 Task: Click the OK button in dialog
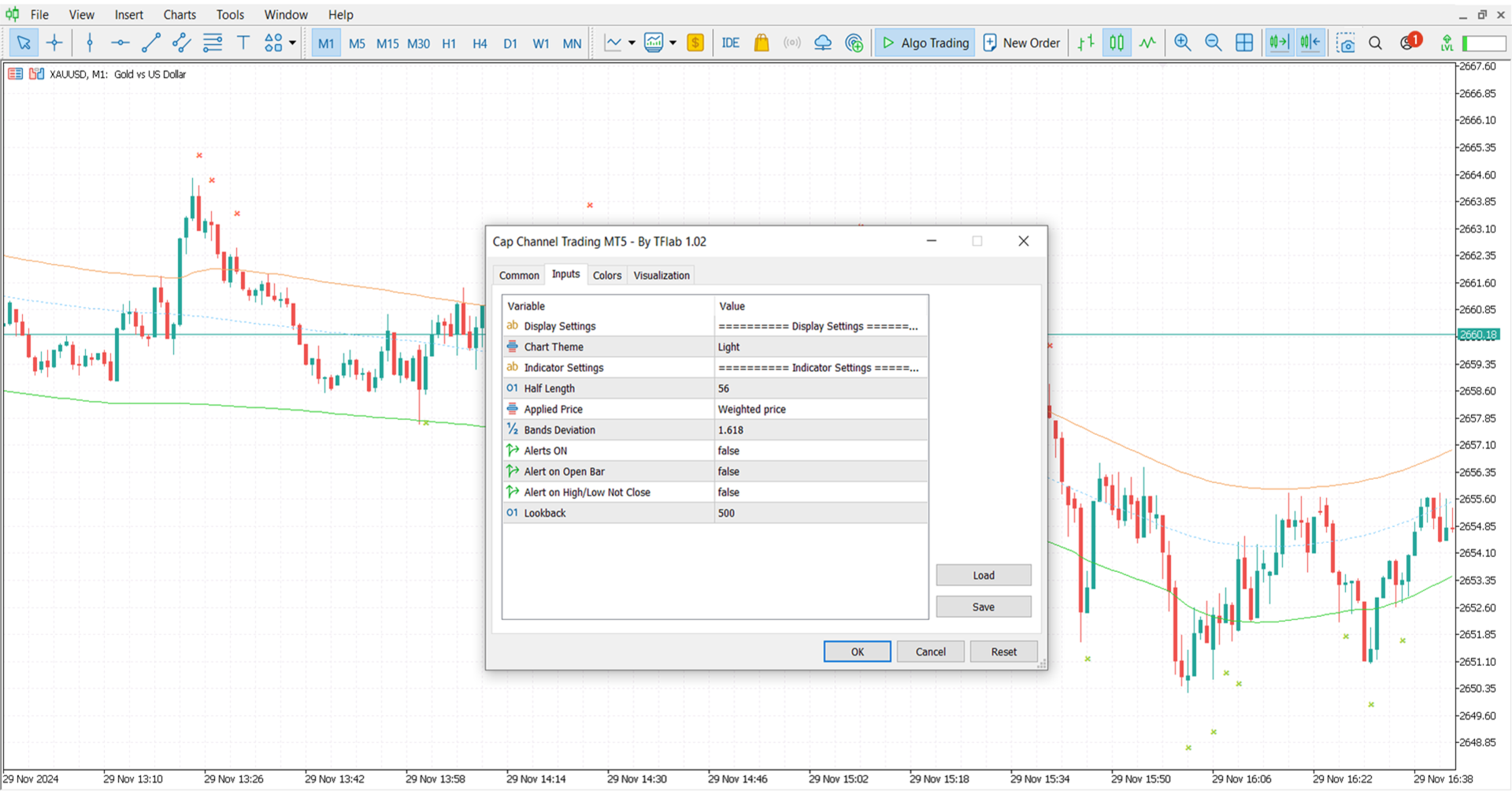point(858,652)
